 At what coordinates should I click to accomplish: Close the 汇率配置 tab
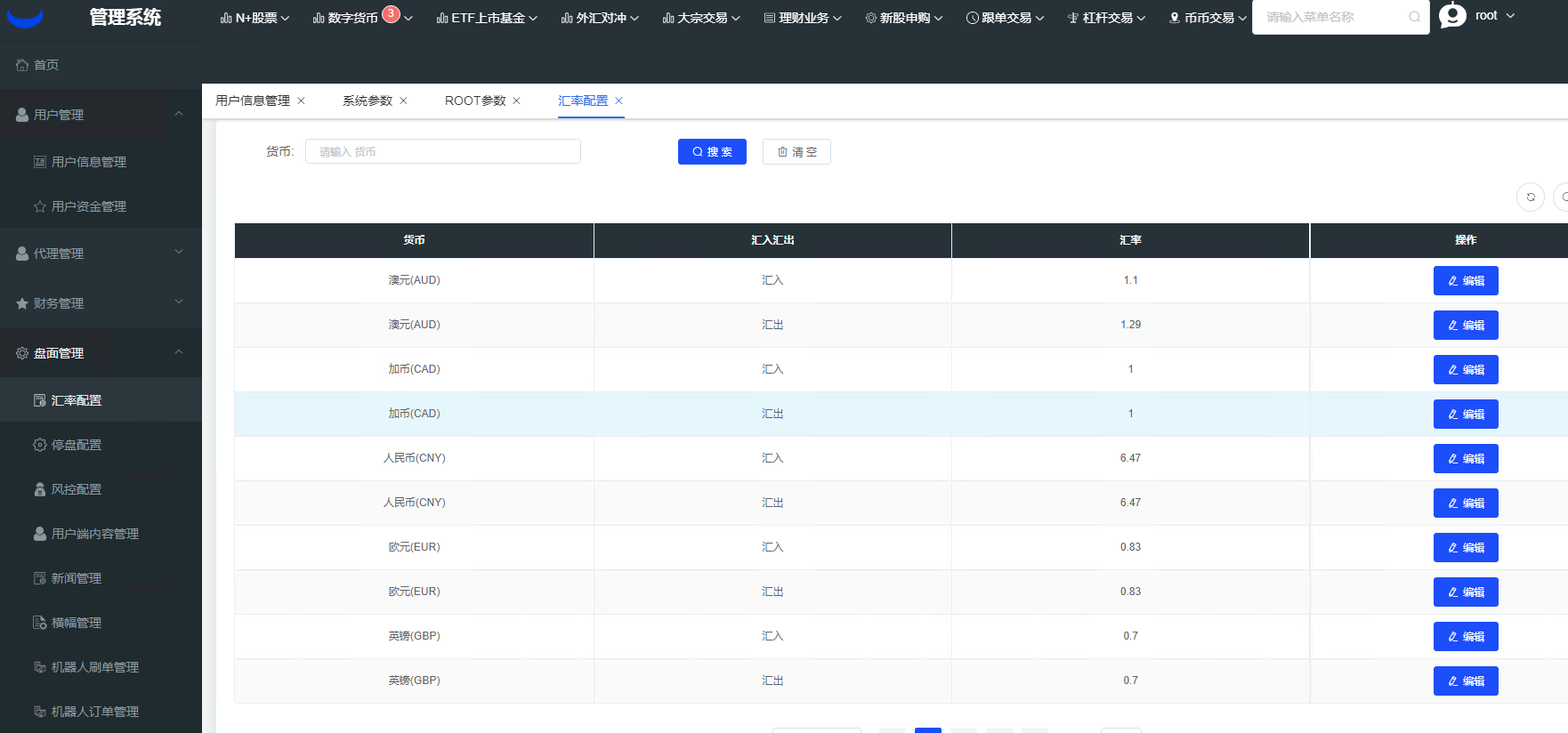(619, 101)
